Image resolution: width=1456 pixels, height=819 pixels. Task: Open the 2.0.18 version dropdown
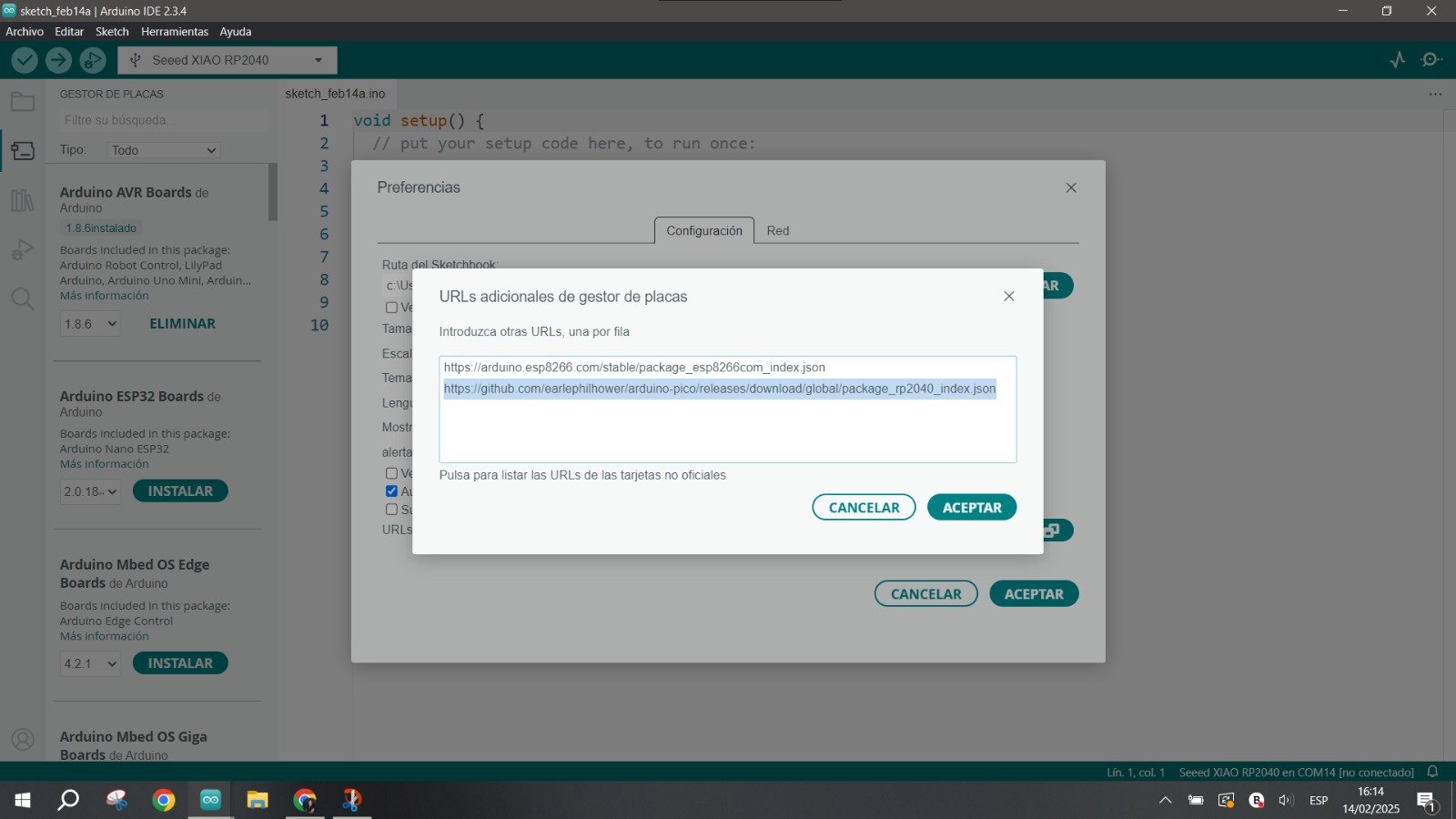pos(90,491)
